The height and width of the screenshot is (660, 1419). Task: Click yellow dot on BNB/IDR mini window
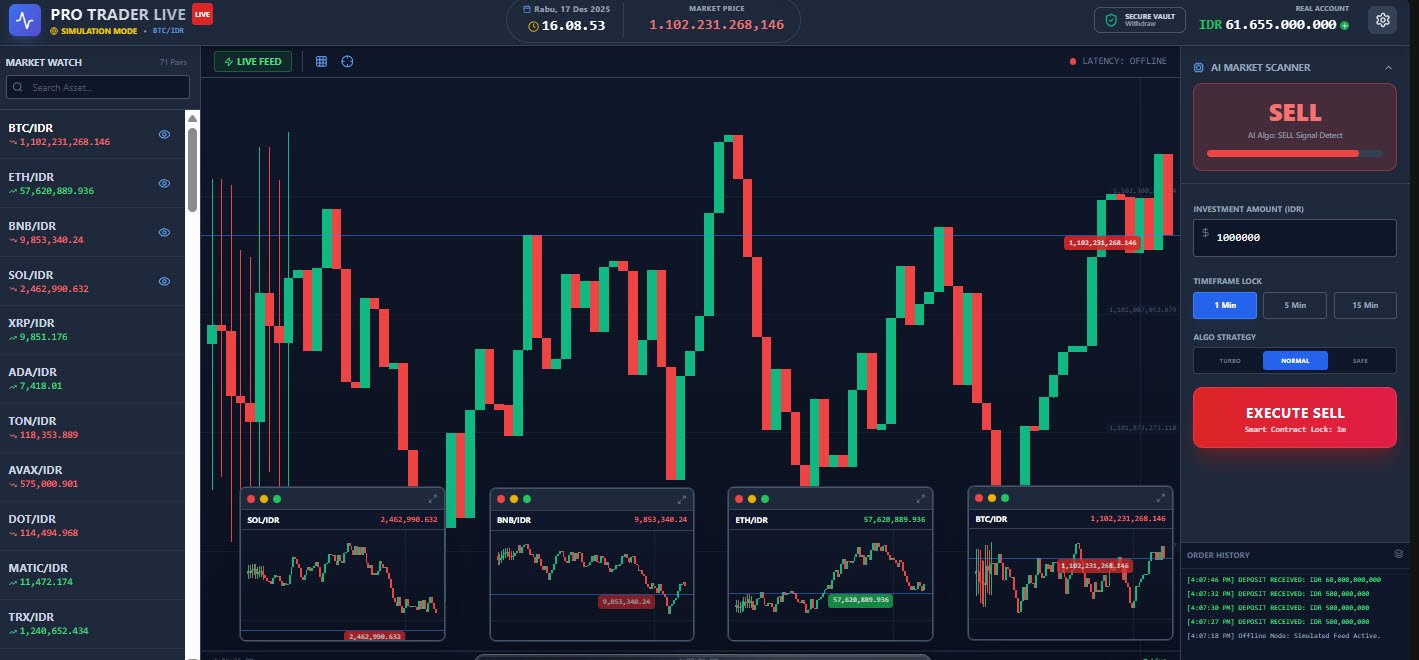coord(514,499)
